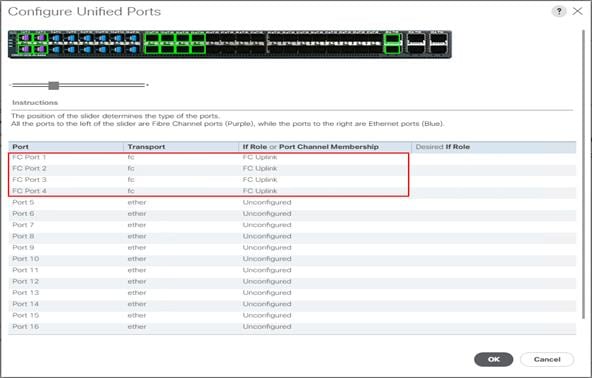
Task: Close the Configure Unified Ports dialog
Action: [x=577, y=11]
